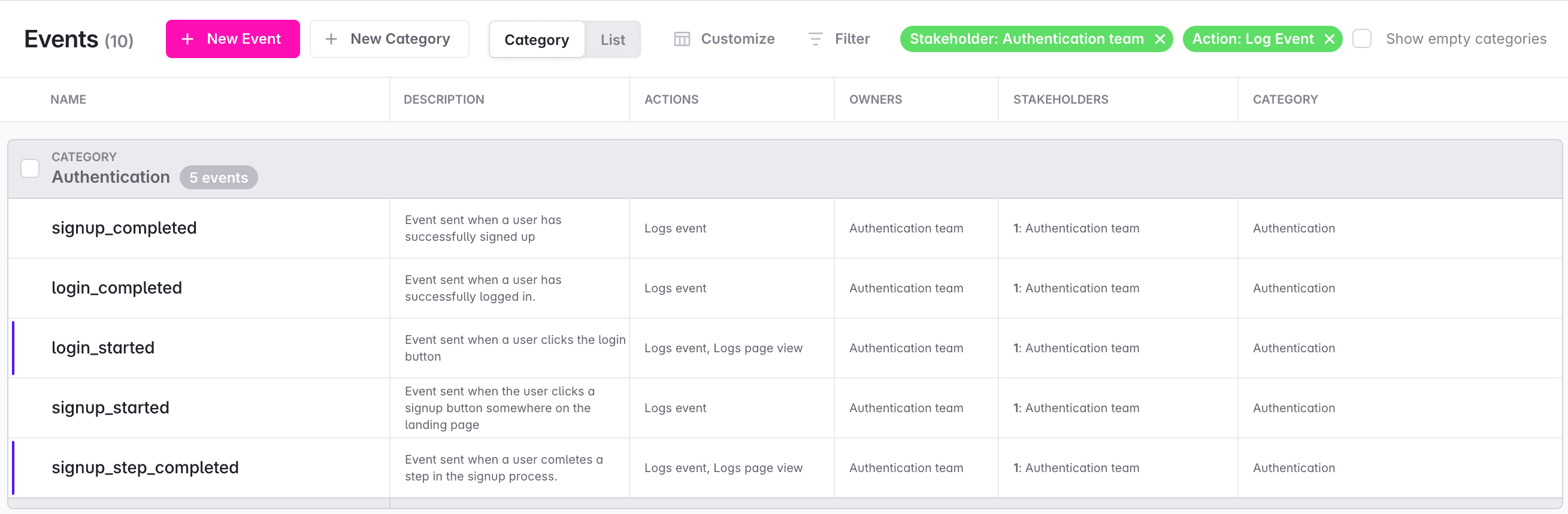Enable Show empty categories checkbox
1568x514 pixels.
[x=1361, y=39]
